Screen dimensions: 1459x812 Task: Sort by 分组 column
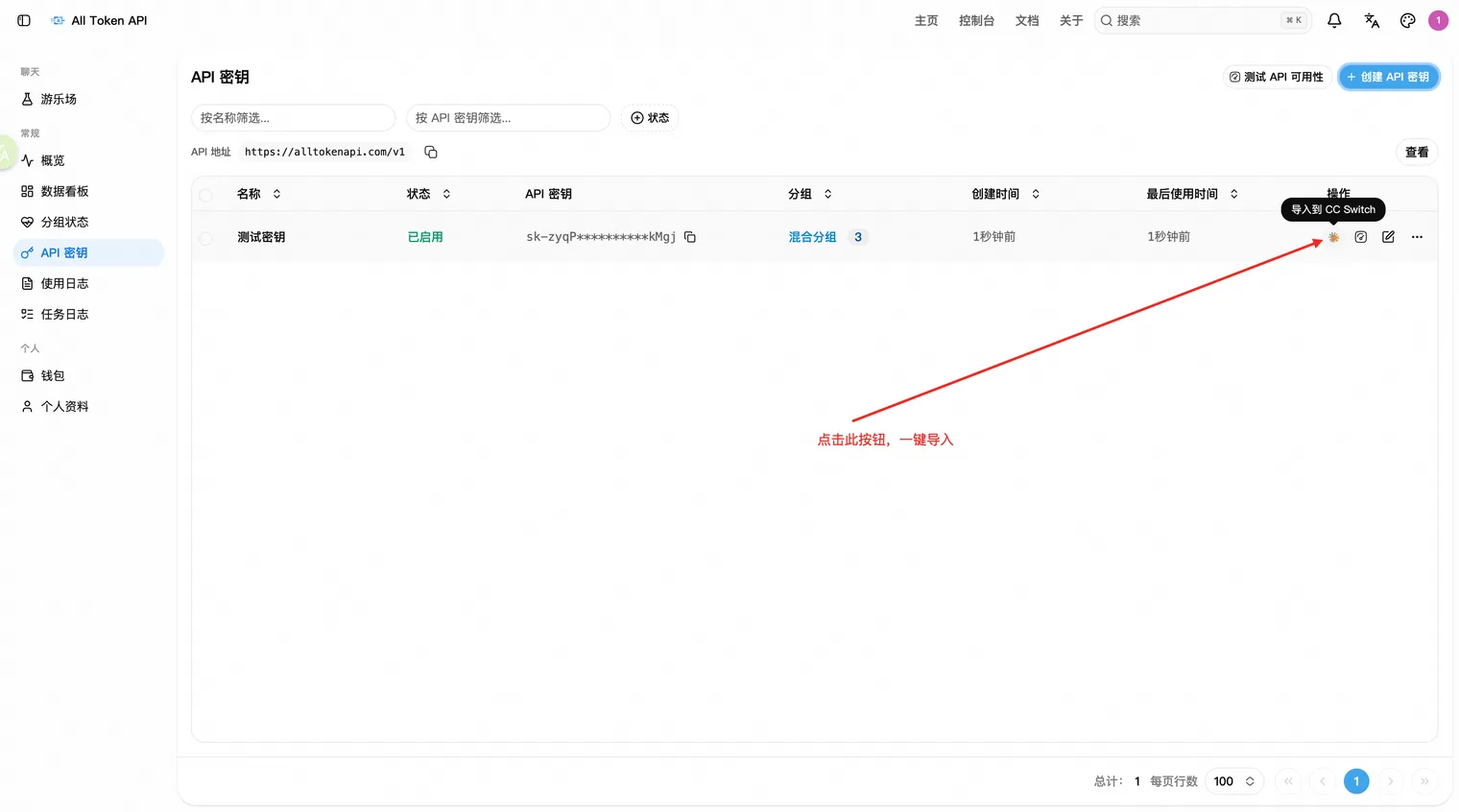tap(810, 194)
